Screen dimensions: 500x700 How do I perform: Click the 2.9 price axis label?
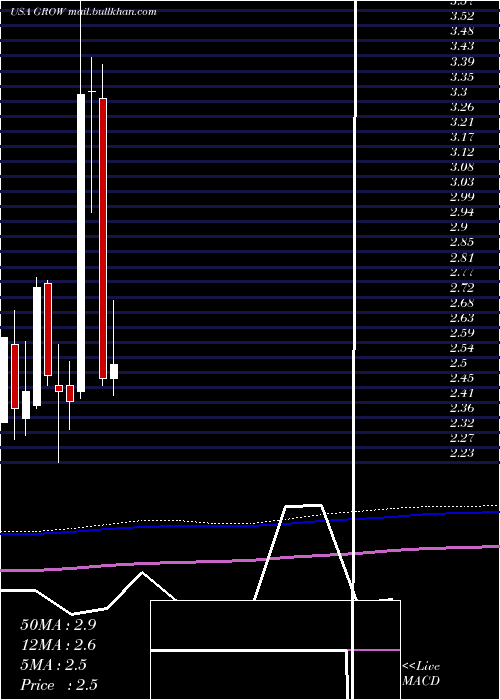click(458, 227)
